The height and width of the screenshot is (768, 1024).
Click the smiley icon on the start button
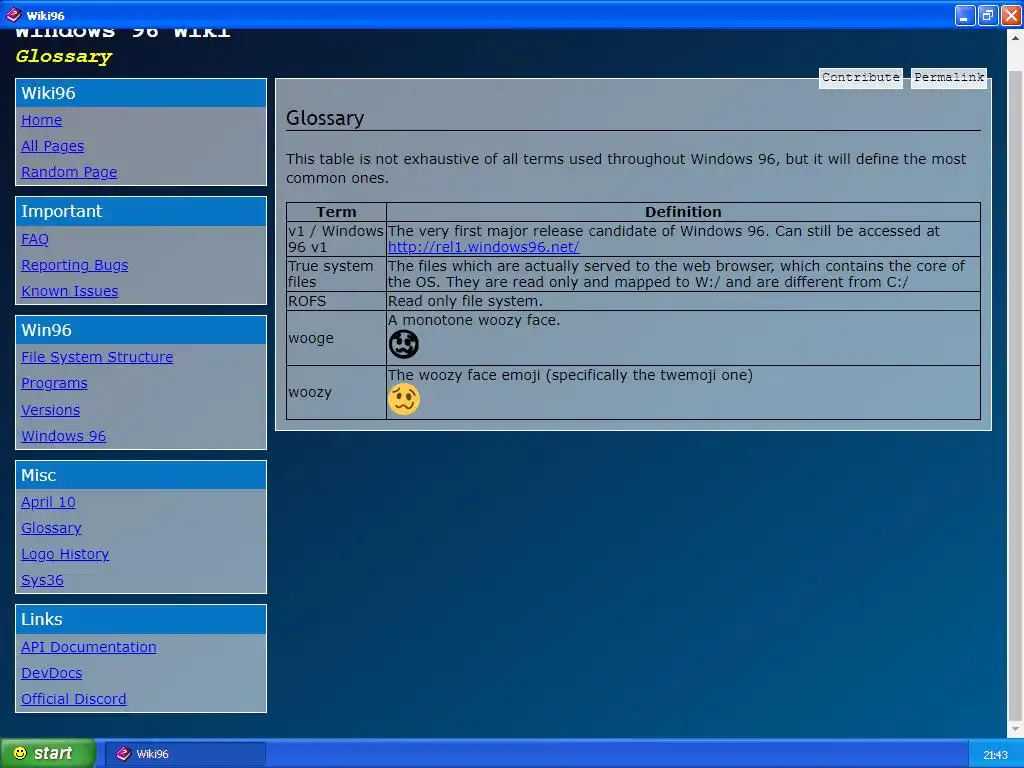pos(20,753)
